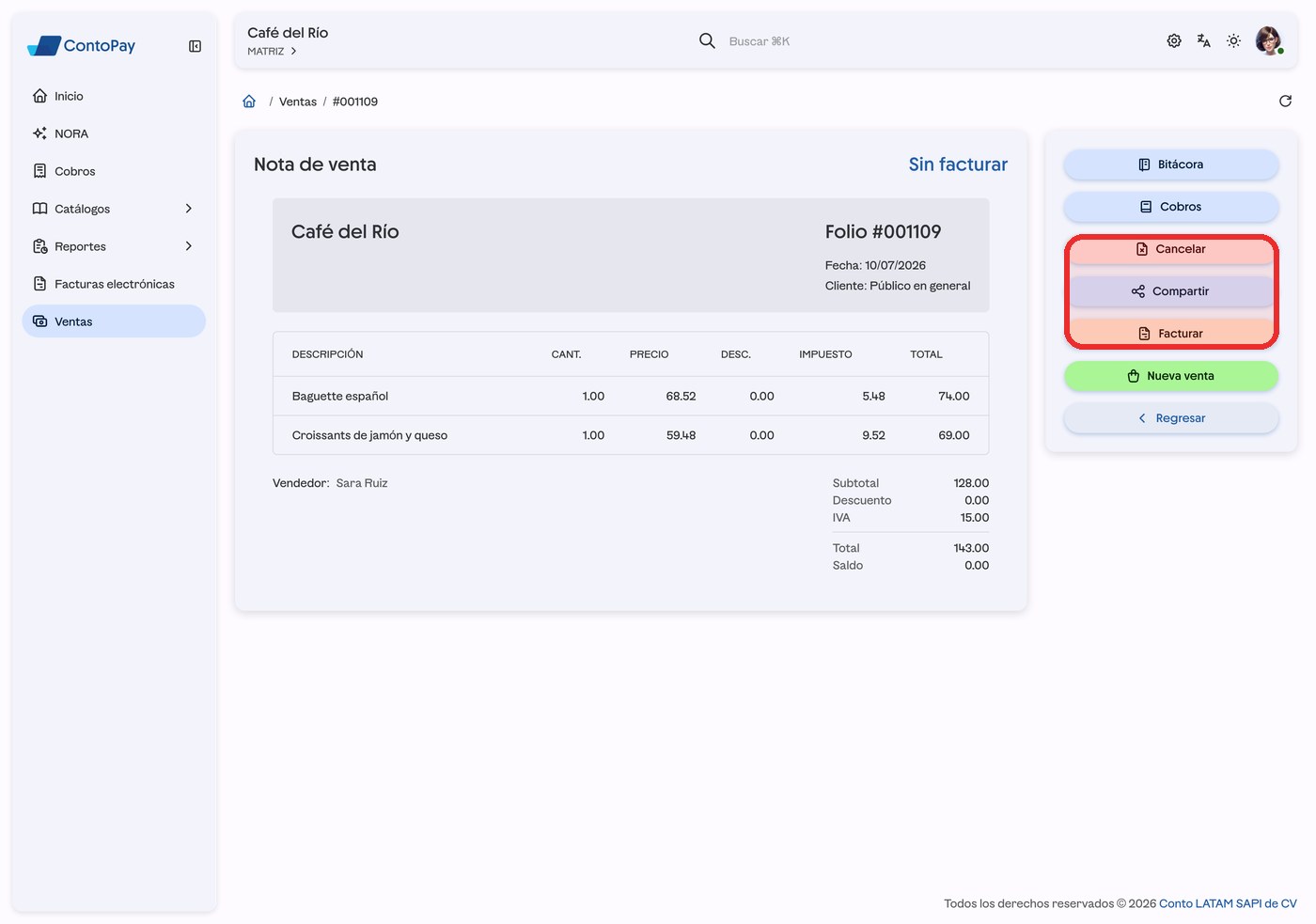1316x924 pixels.
Task: Click the Folio #001109 heading
Action: tap(883, 232)
